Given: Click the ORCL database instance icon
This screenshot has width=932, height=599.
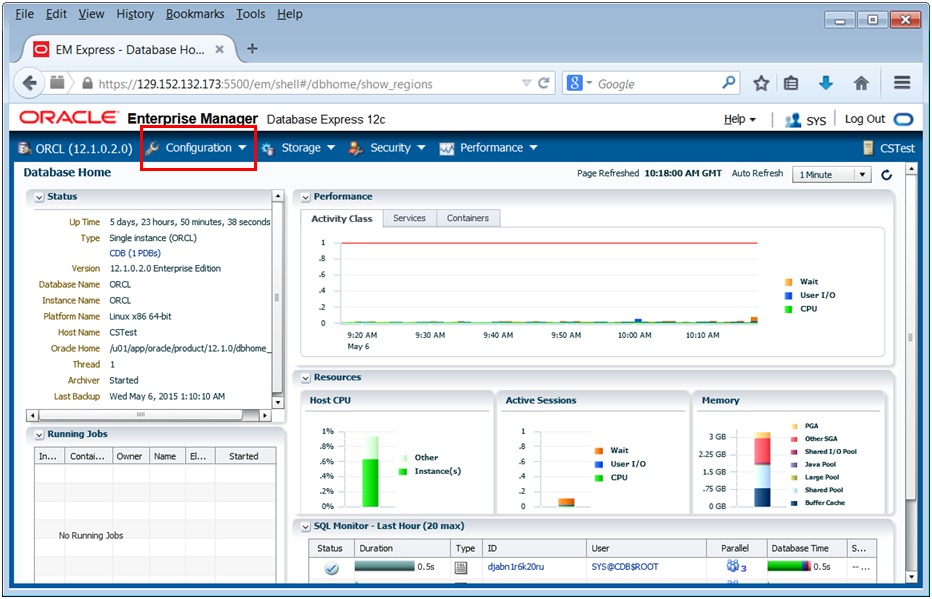Looking at the screenshot, I should (25, 147).
